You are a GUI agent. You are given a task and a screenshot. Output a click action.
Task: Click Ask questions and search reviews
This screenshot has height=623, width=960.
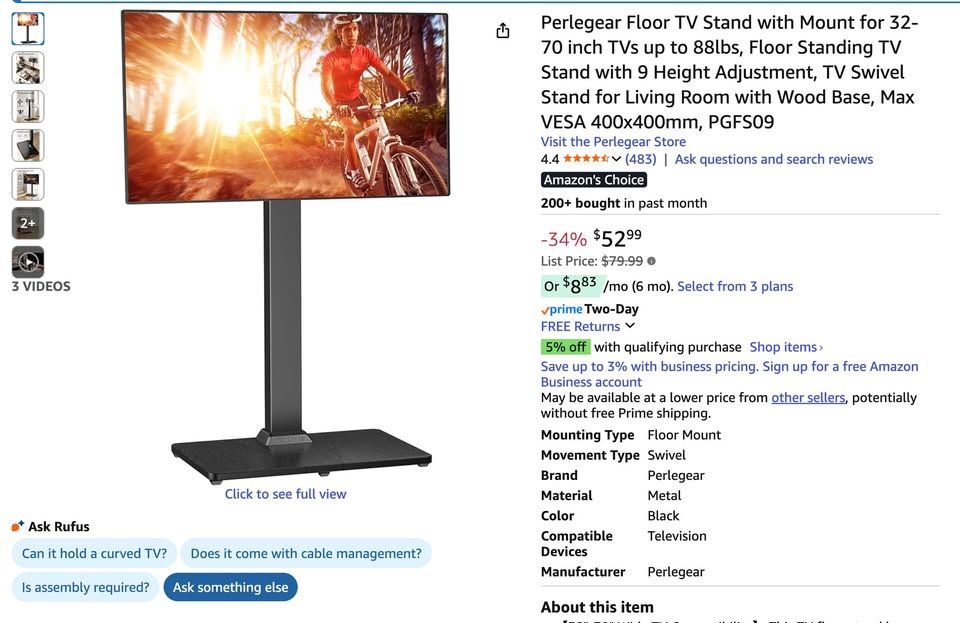[x=774, y=159]
